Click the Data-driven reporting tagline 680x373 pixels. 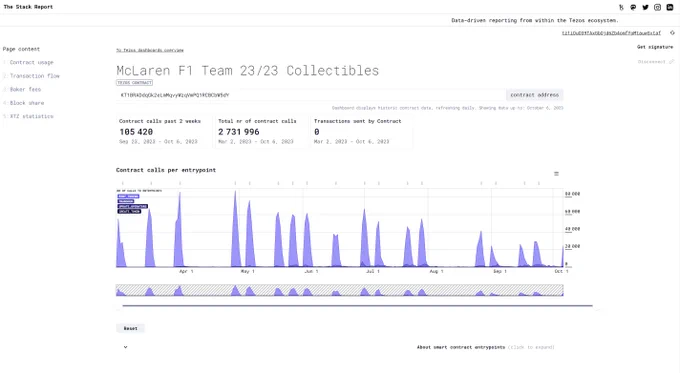[x=535, y=20]
